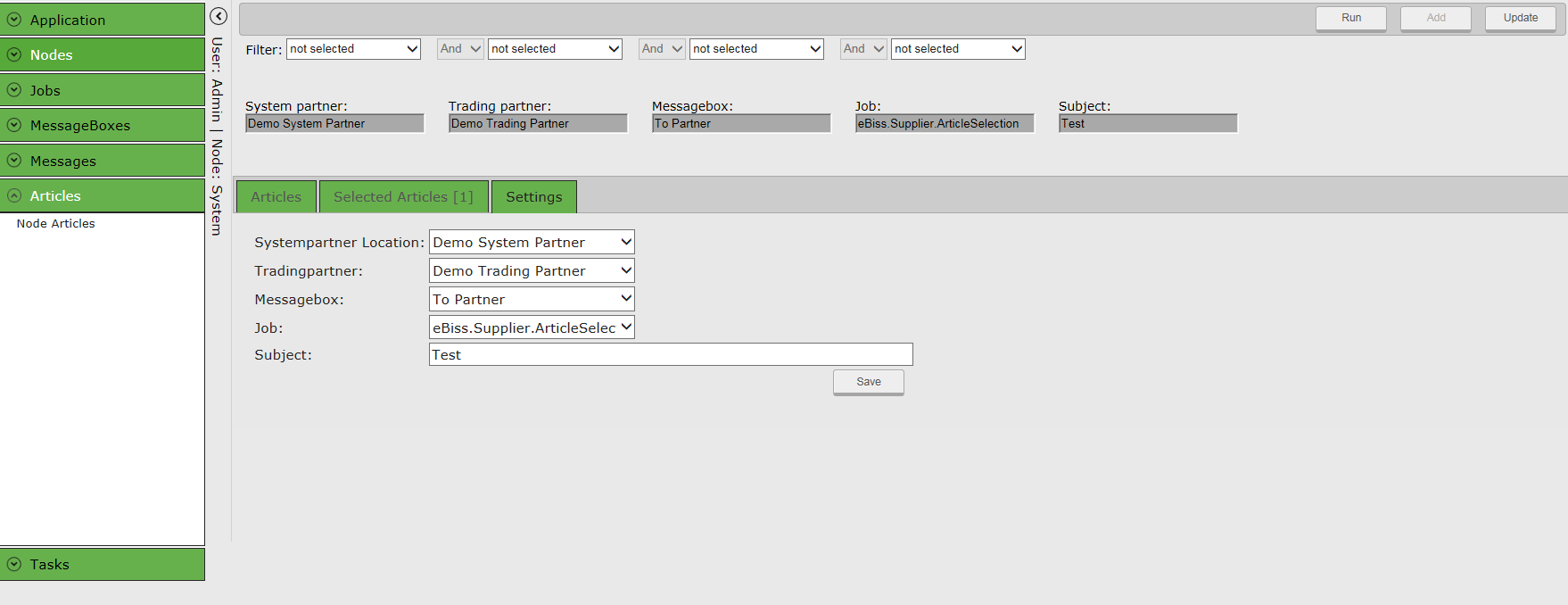The width and height of the screenshot is (1568, 605).
Task: Expand the Messages section chevron icon
Action: coord(14,161)
